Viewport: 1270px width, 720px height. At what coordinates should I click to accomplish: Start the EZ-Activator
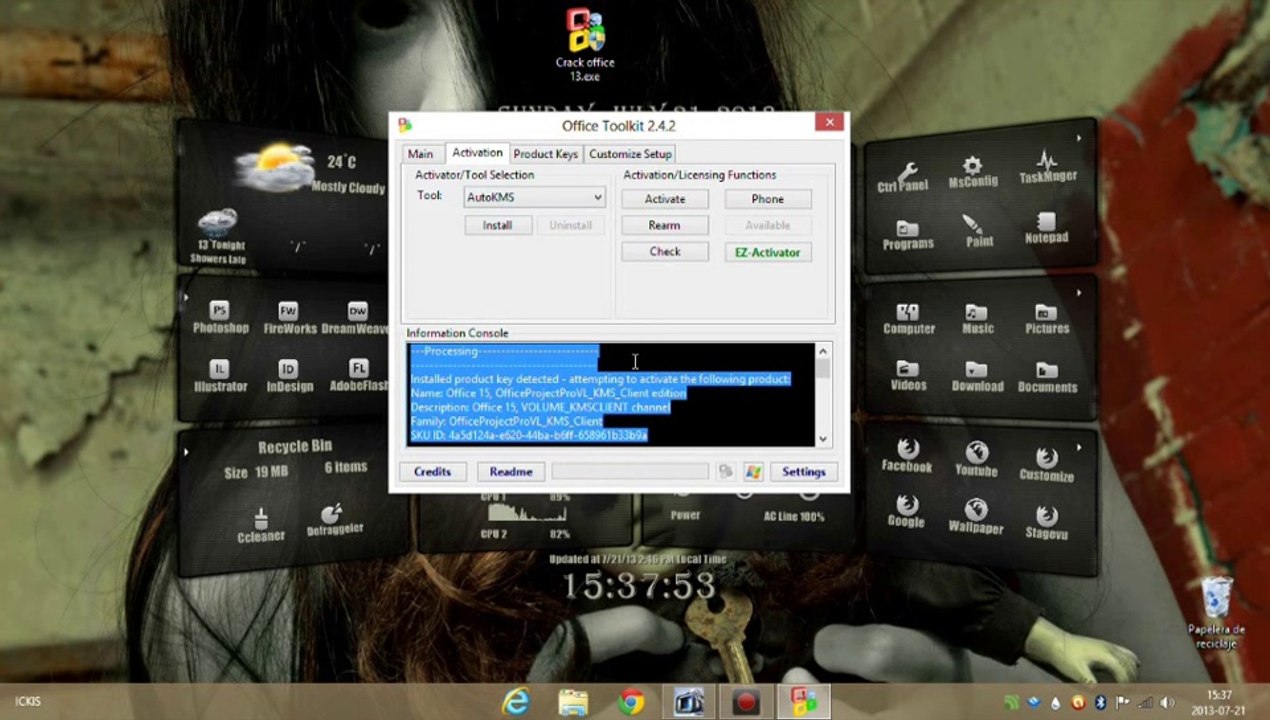click(768, 252)
